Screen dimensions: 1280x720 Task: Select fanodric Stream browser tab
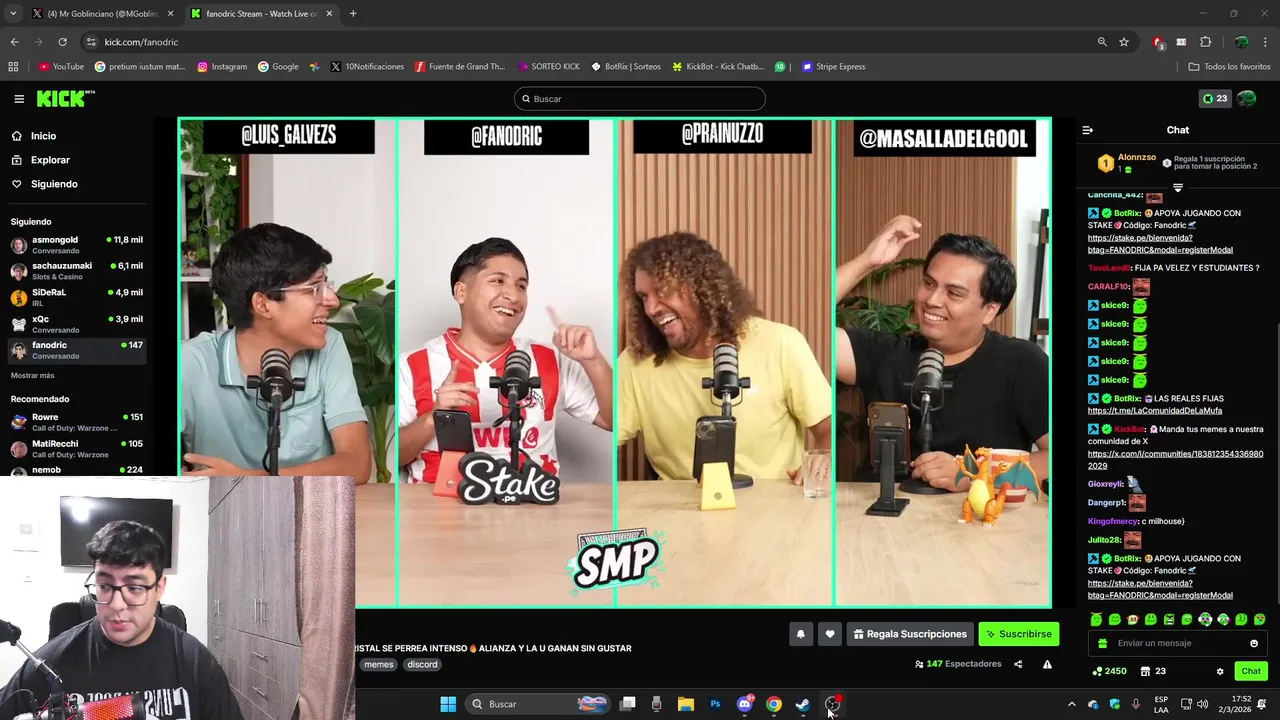coord(262,14)
